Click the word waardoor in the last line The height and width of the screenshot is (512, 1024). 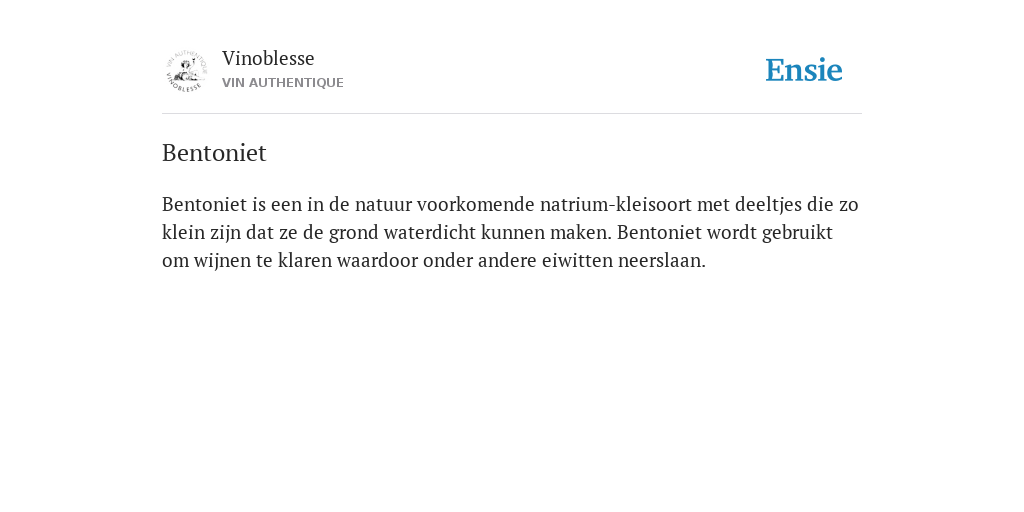point(377,261)
